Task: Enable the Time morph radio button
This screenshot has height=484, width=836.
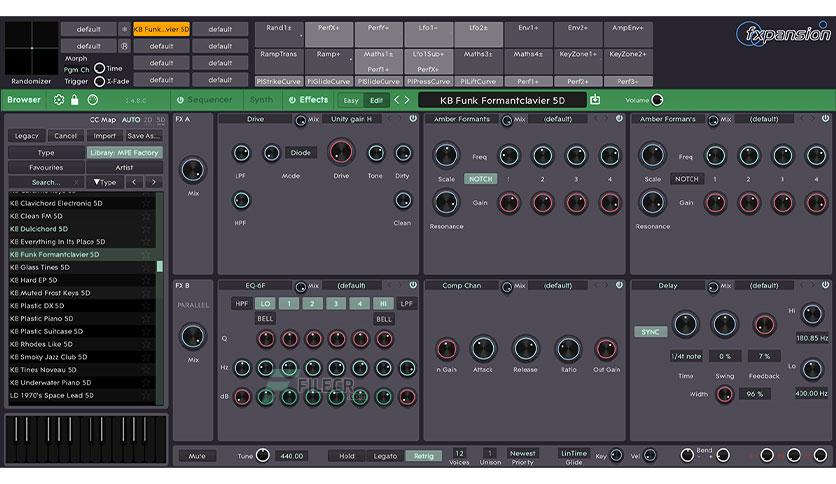Action: [x=99, y=68]
